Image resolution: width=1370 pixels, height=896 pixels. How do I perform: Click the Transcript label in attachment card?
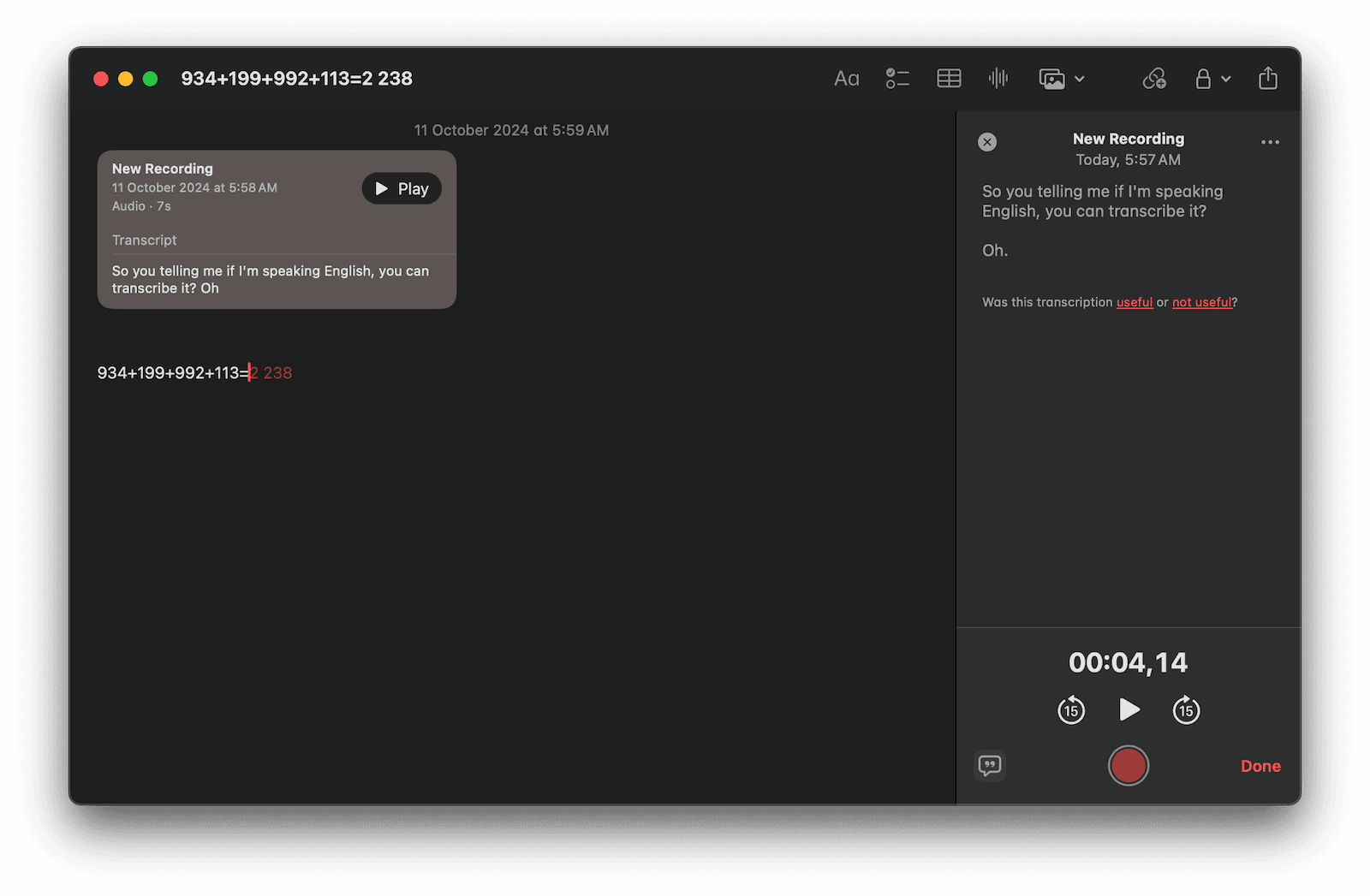[144, 240]
